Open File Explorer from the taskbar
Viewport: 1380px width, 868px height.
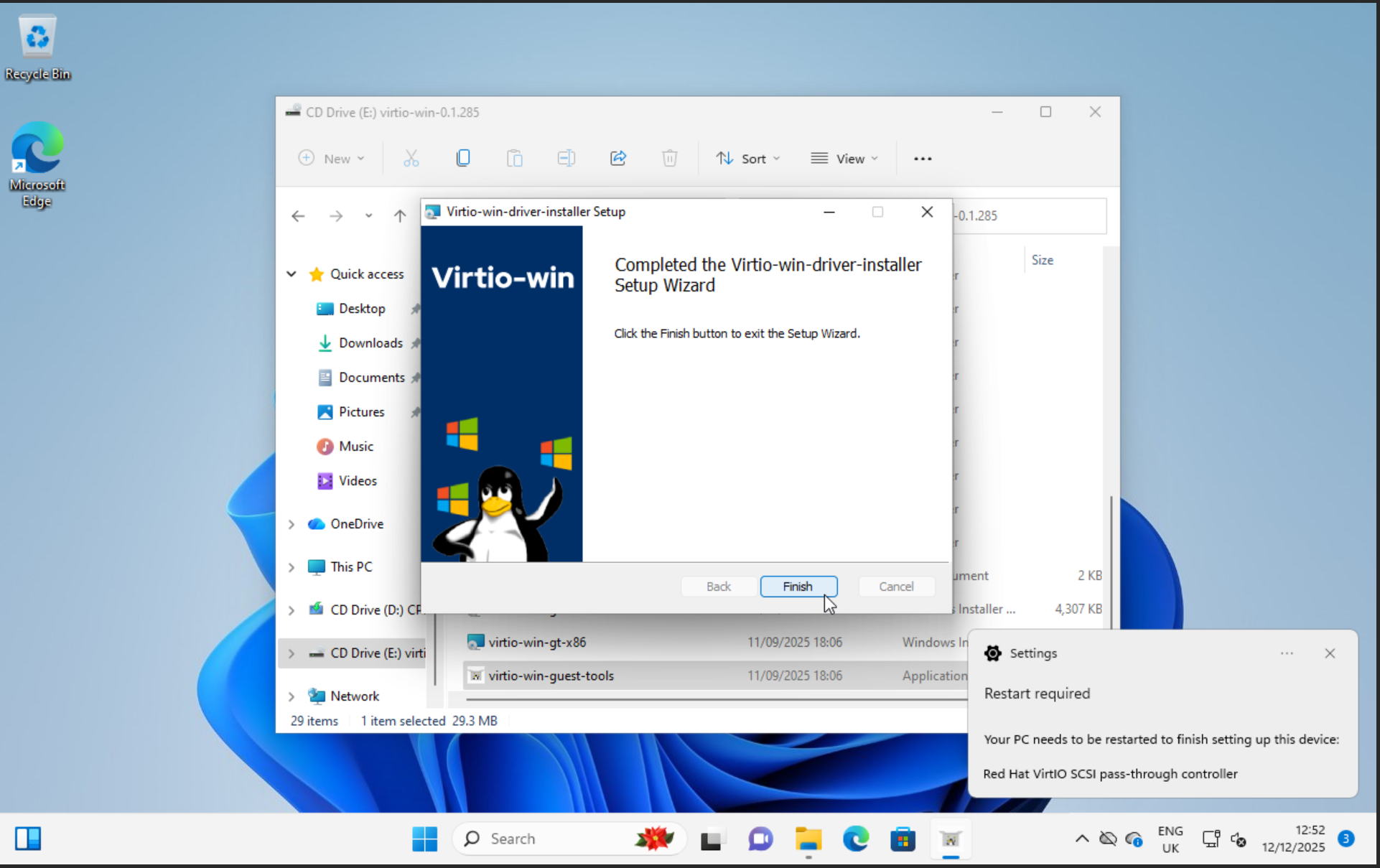click(808, 839)
